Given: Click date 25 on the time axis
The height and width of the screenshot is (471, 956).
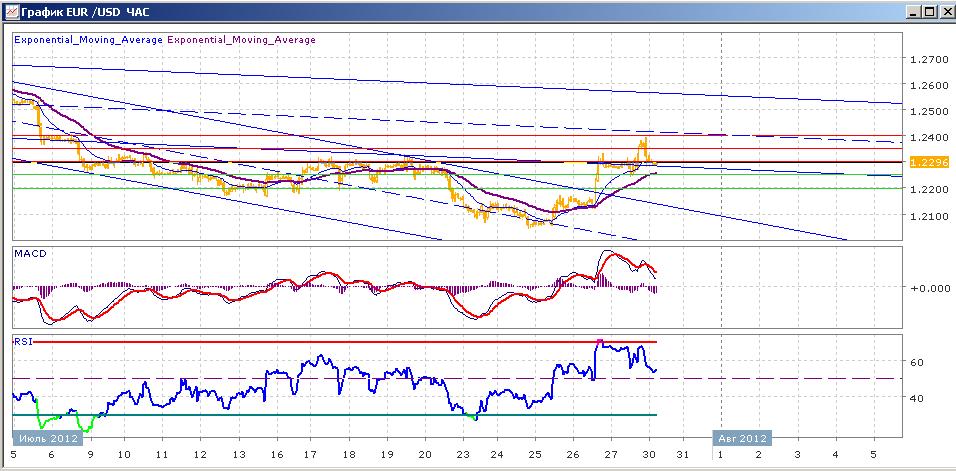Looking at the screenshot, I should 535,455.
